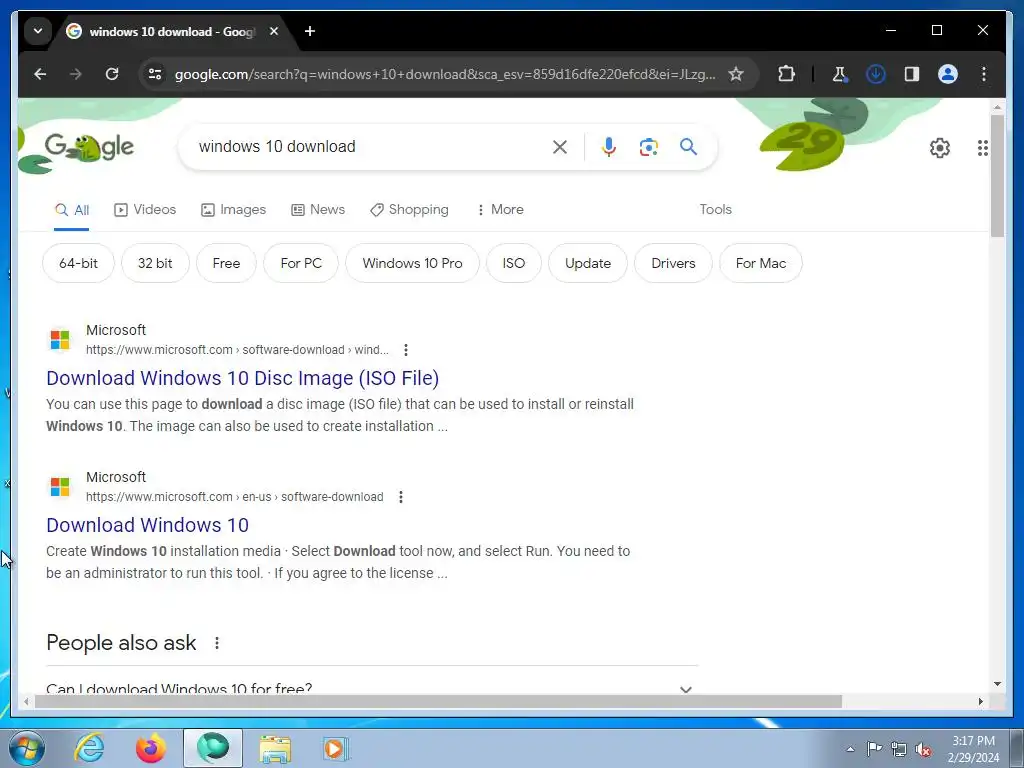Click the vertical scrollbar thumb
The width and height of the screenshot is (1024, 768).
pos(997,175)
